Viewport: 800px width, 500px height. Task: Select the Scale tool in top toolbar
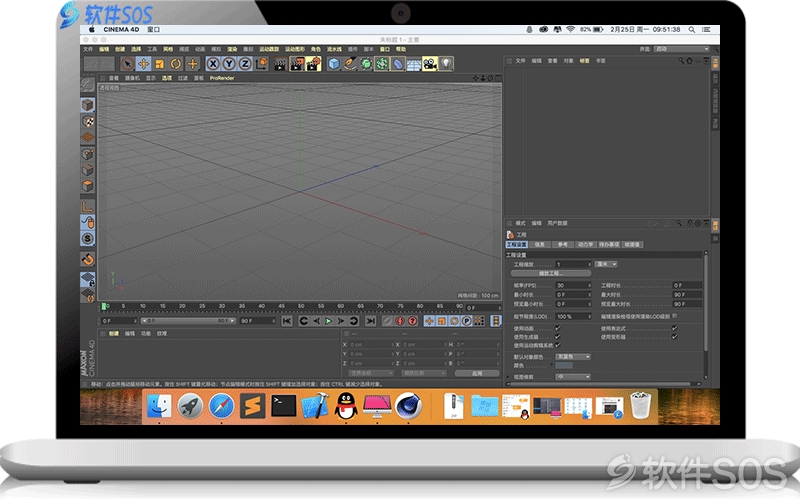tap(160, 64)
